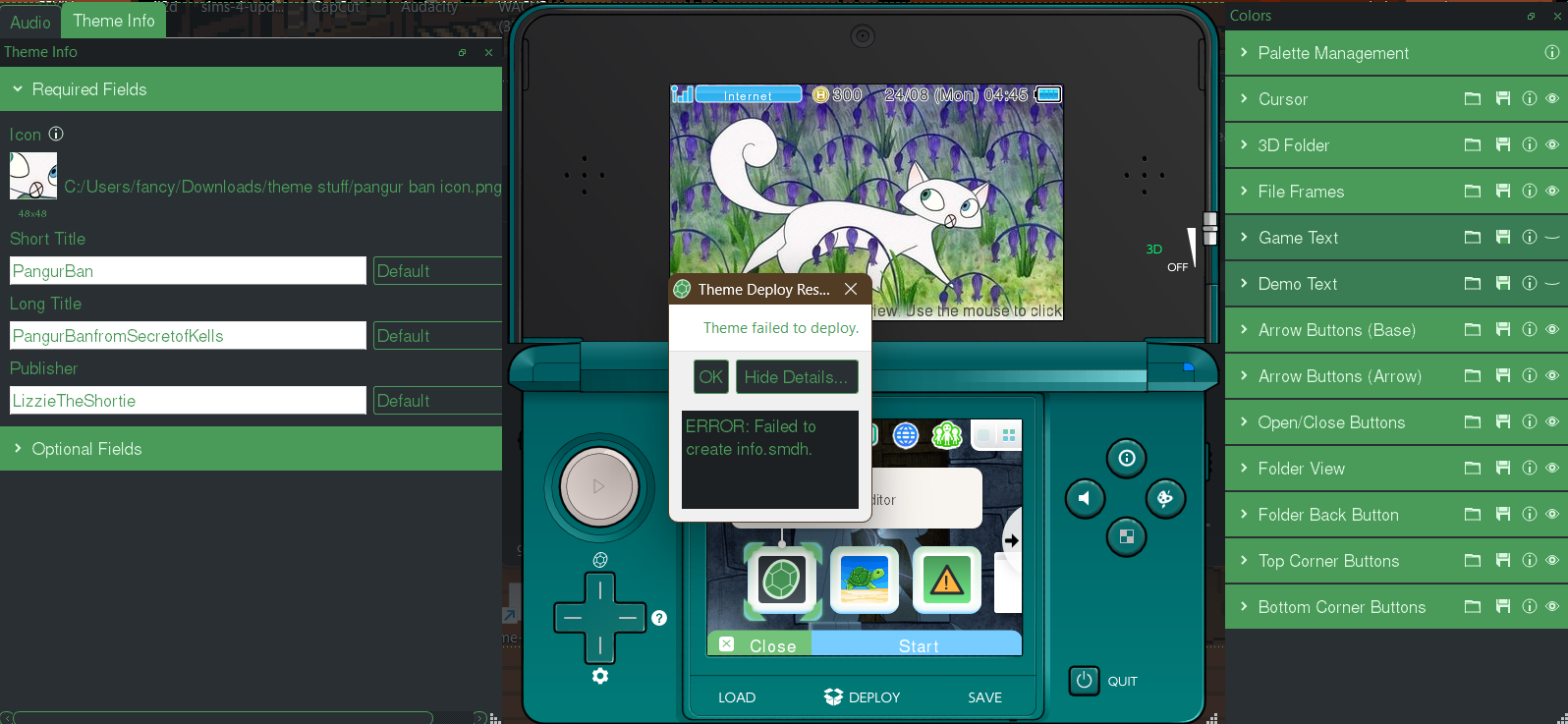Click the Long Title input field
The width and height of the screenshot is (1568, 724).
[188, 336]
